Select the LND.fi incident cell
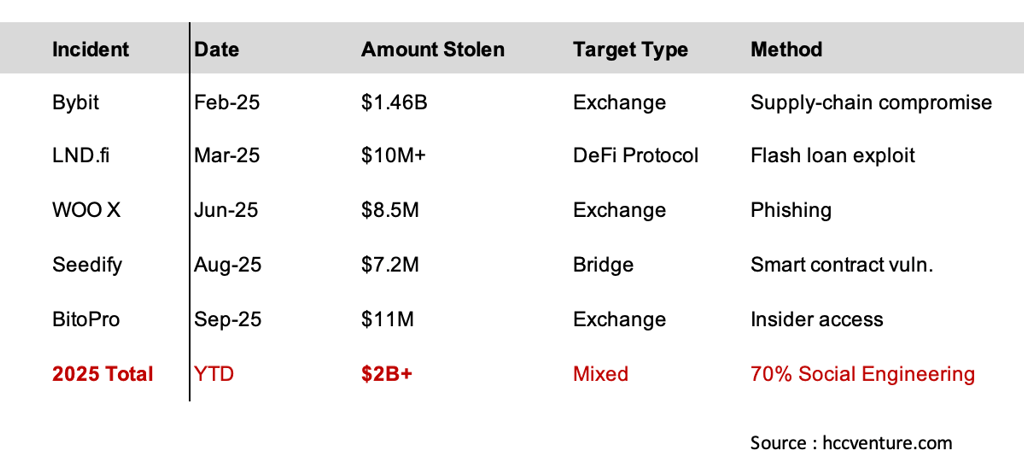Screen dimensions: 1024x468 point(79,156)
